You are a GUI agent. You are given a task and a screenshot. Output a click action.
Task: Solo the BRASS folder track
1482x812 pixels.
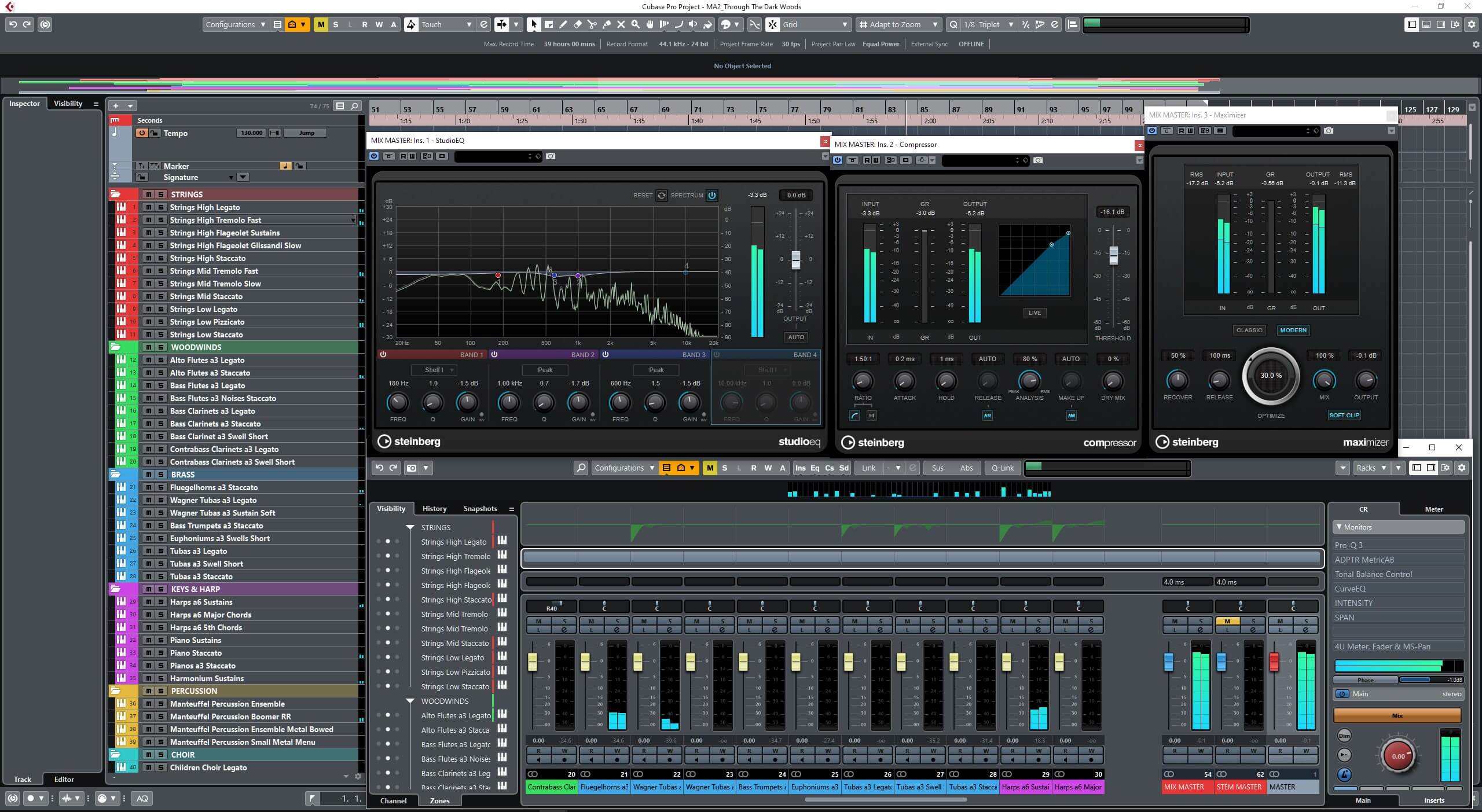(x=161, y=475)
